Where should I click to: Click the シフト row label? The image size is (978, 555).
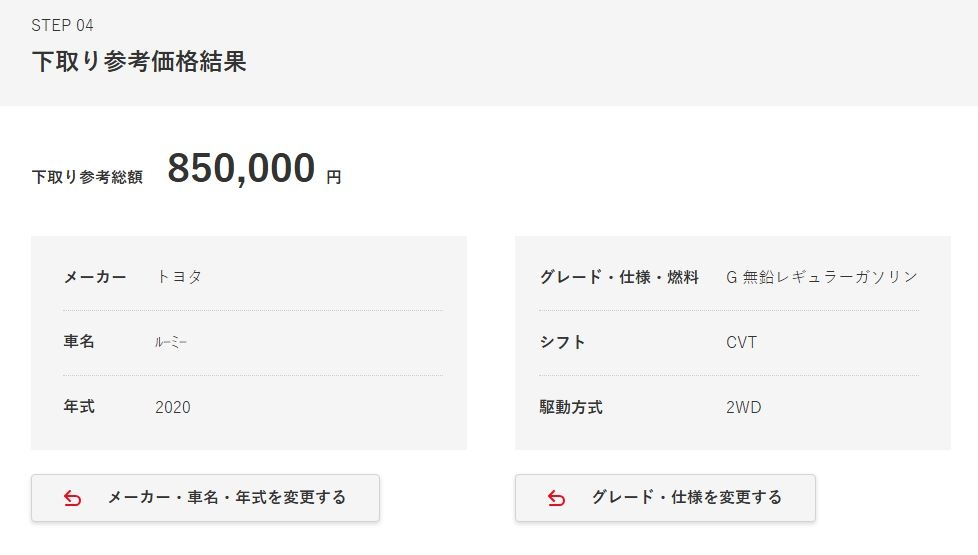562,342
